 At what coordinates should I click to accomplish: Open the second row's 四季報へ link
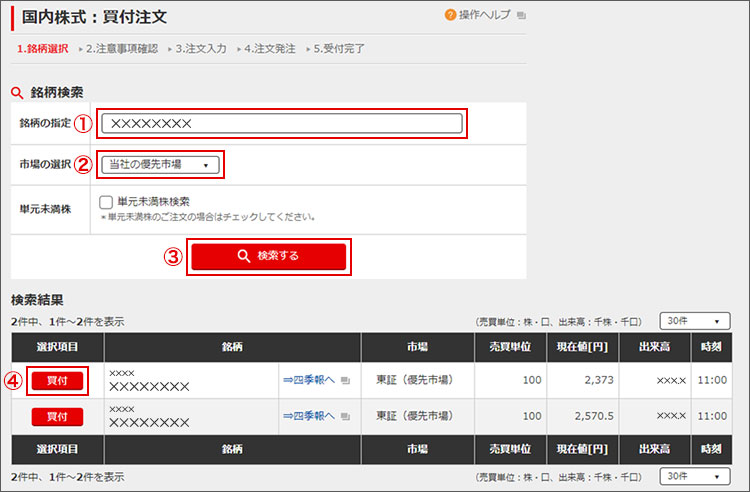pos(309,416)
